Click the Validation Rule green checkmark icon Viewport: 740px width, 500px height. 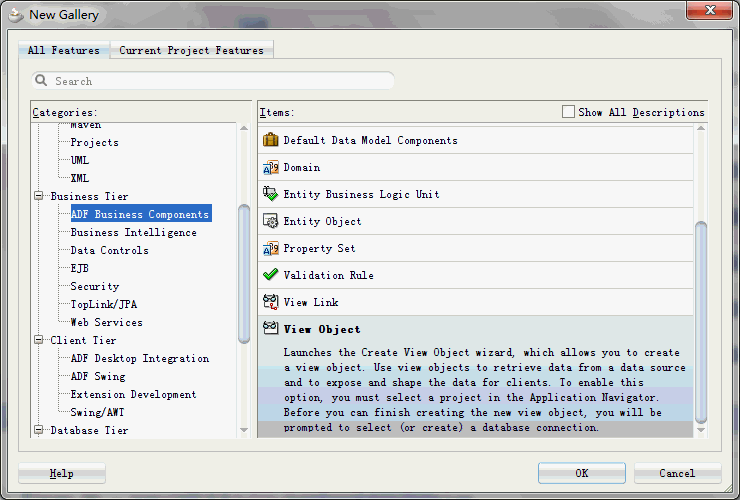tap(270, 275)
